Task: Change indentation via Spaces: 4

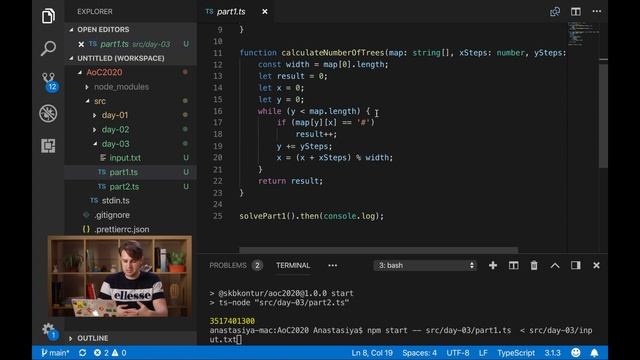Action: click(419, 353)
